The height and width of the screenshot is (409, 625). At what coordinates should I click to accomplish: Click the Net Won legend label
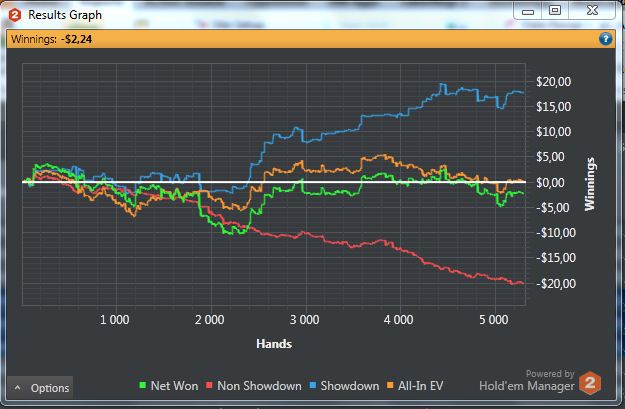click(x=174, y=386)
